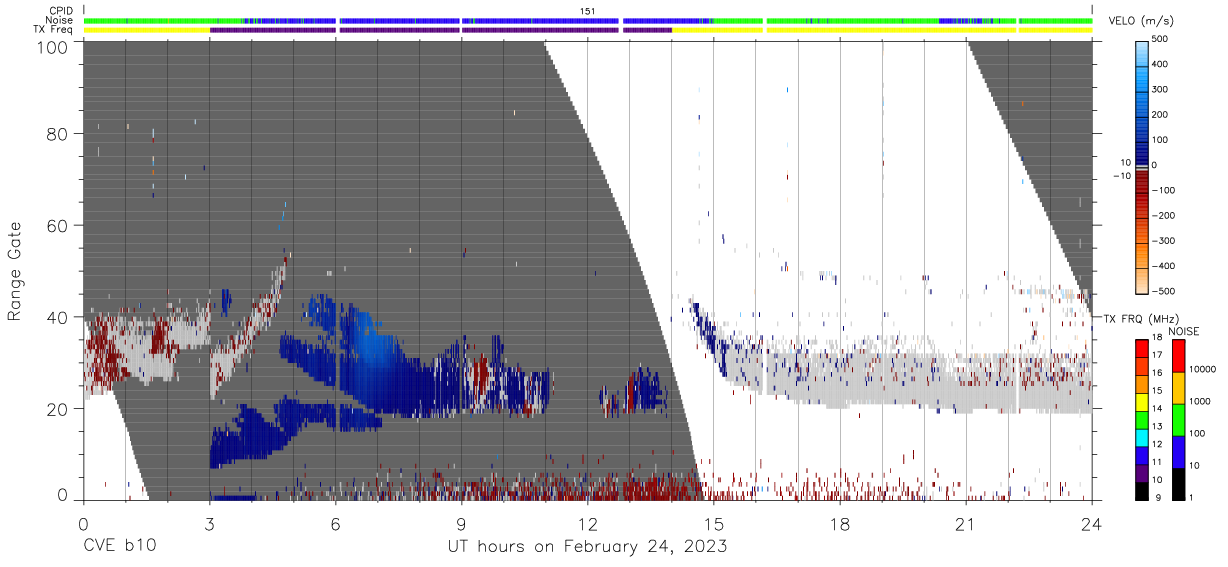Click the CVE b10 radar beam label
This screenshot has height=567, width=1228.
[118, 547]
